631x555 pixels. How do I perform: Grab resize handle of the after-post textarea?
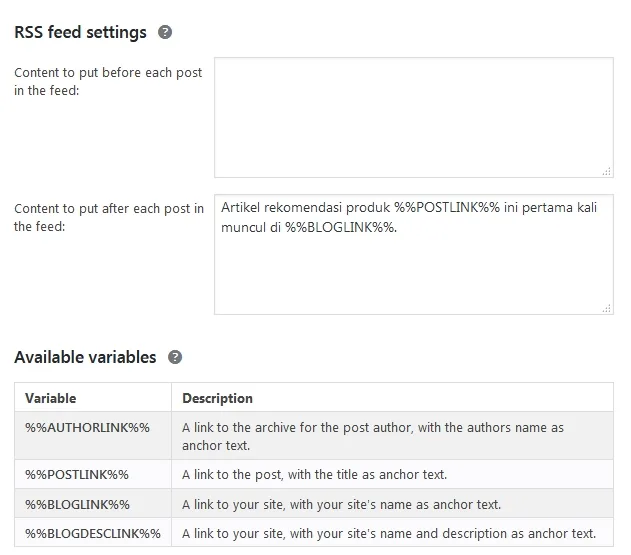click(607, 308)
